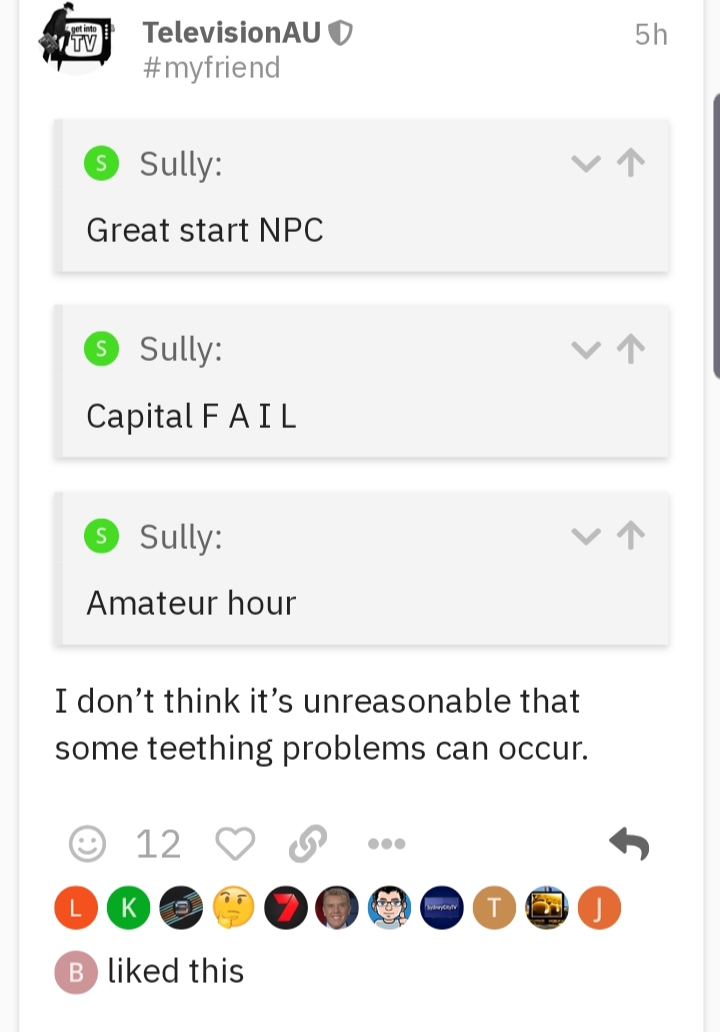This screenshot has width=720, height=1032.
Task: Open the TelevisionAU username link
Action: pyautogui.click(x=232, y=33)
